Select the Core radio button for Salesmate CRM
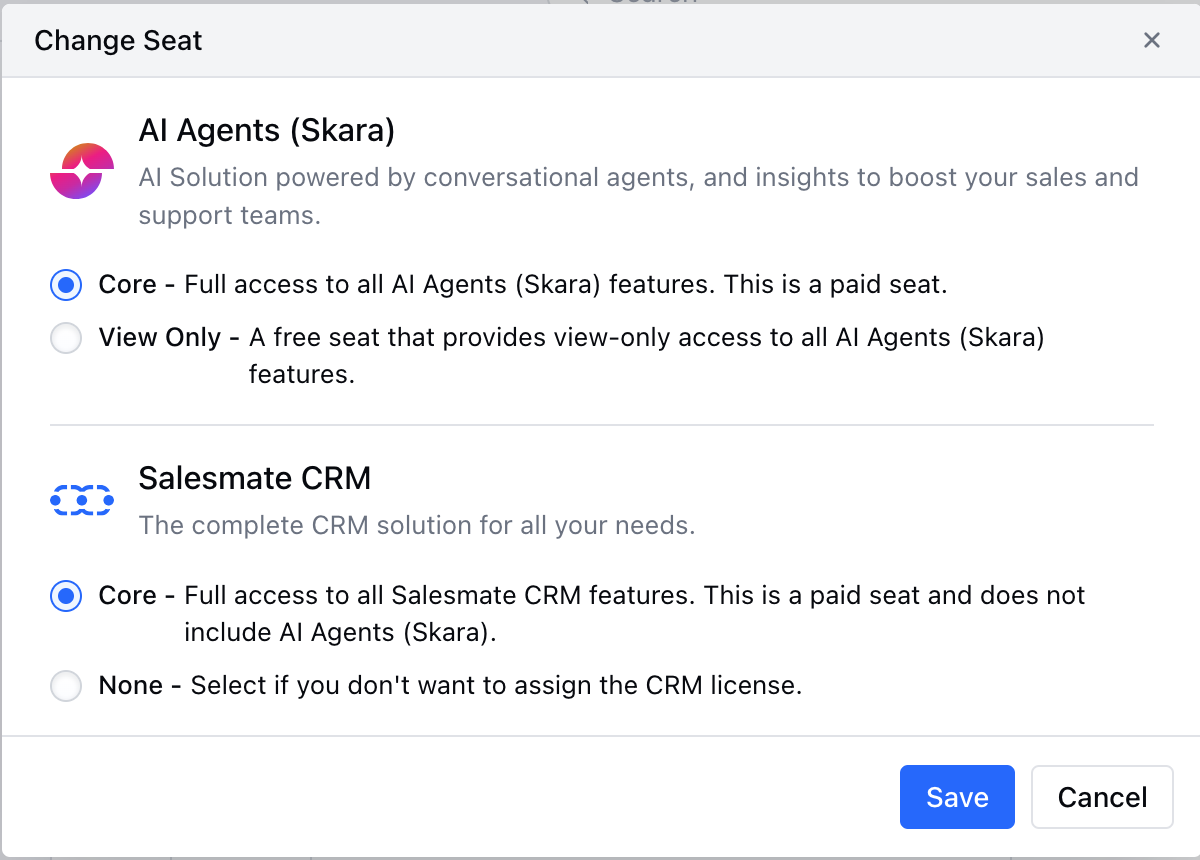This screenshot has width=1200, height=860. [66, 596]
